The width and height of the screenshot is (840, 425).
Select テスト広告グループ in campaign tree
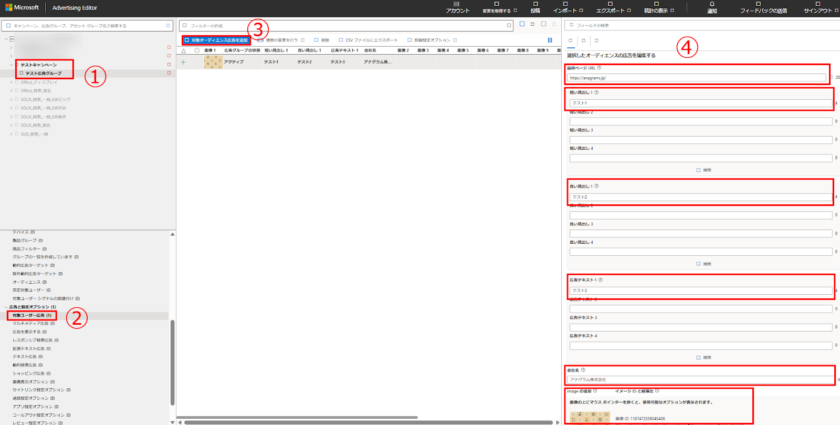click(x=43, y=73)
